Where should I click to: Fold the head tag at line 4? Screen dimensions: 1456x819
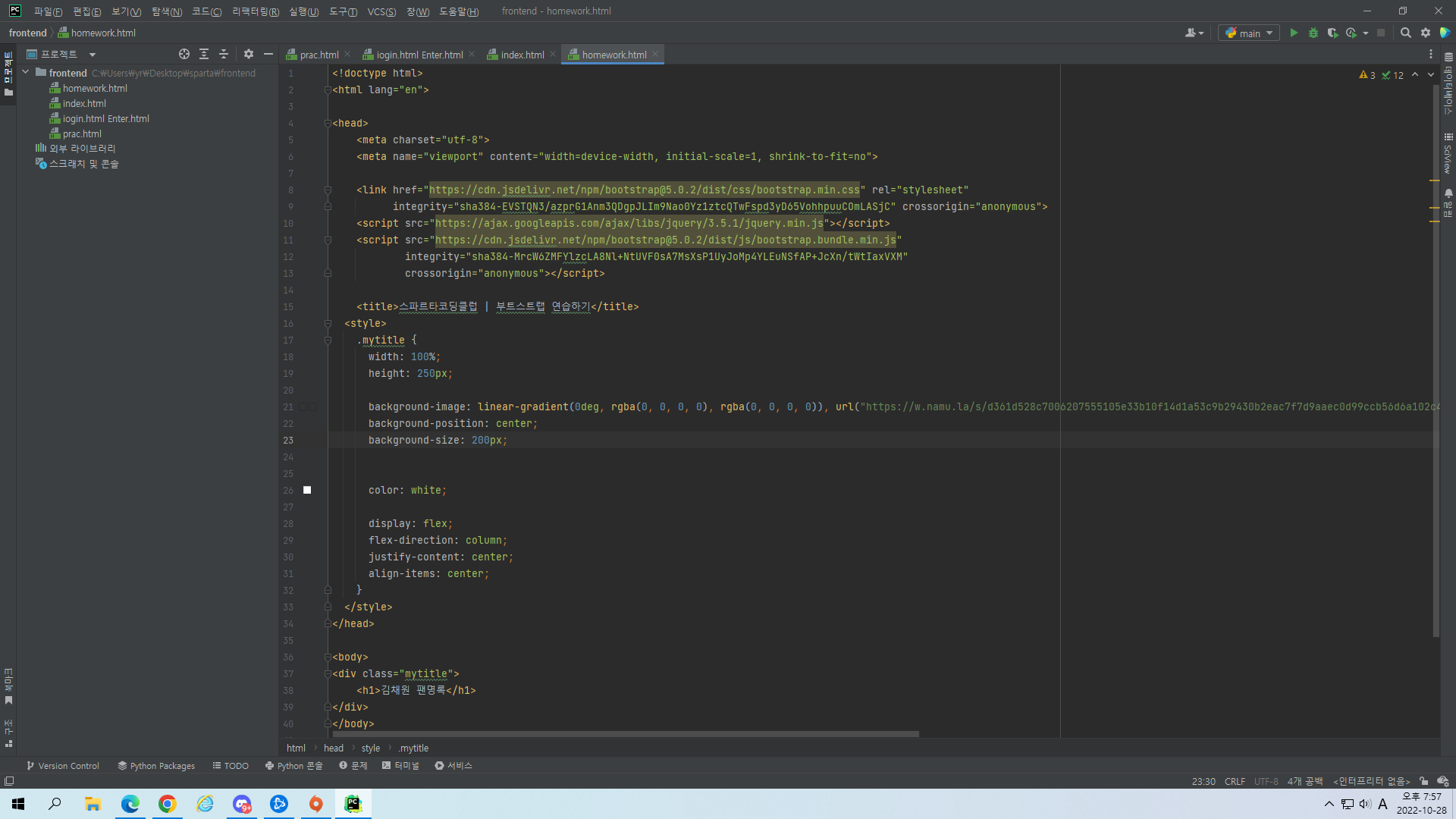pyautogui.click(x=328, y=123)
